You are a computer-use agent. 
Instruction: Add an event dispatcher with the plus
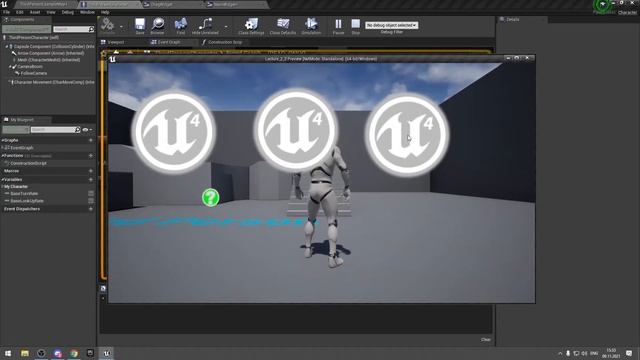(x=91, y=209)
